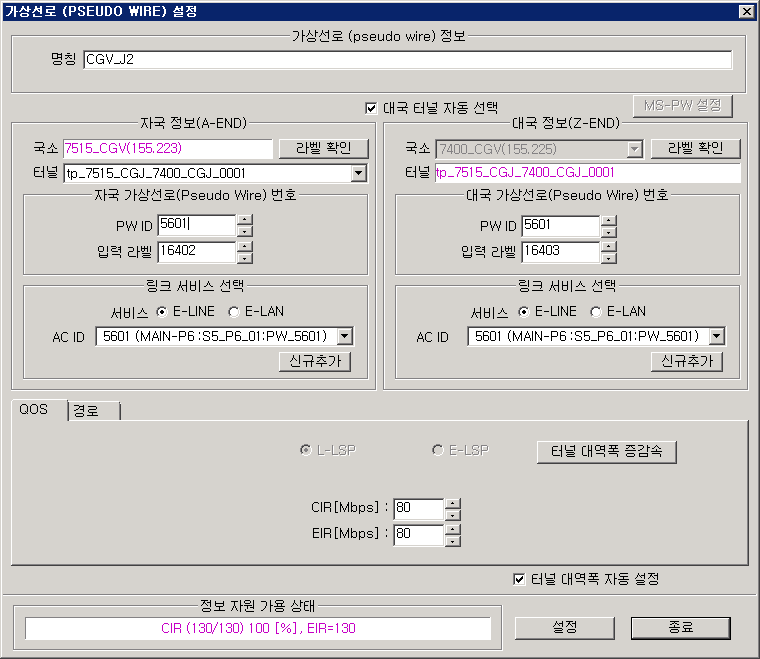
Task: Decrease CIR Mbps value with down arrow
Action: click(452, 515)
